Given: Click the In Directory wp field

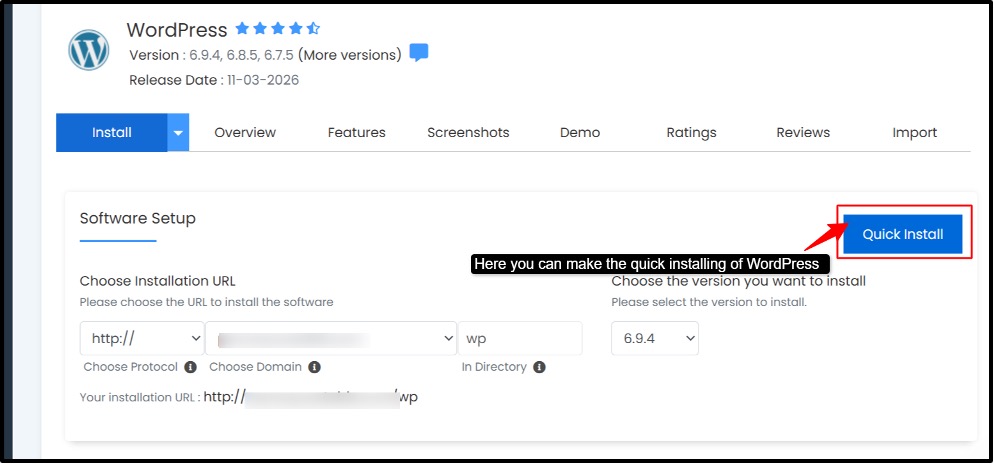Looking at the screenshot, I should [520, 338].
